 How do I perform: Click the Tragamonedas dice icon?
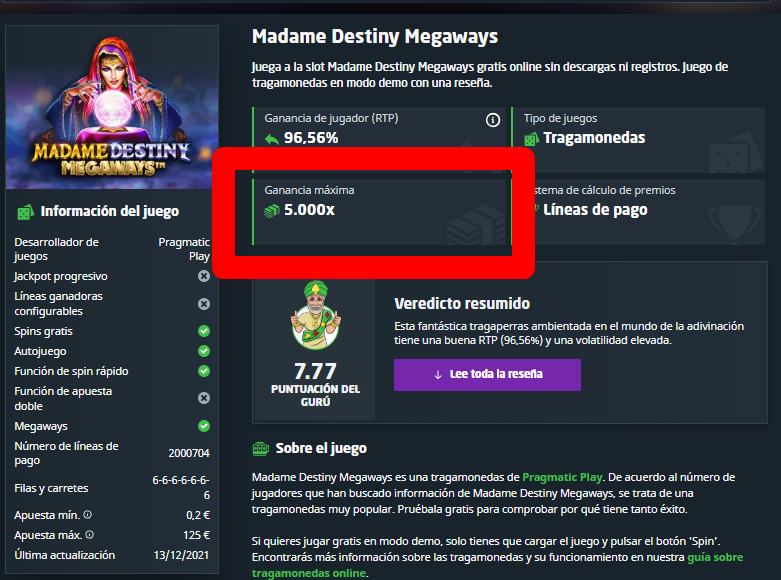531,139
